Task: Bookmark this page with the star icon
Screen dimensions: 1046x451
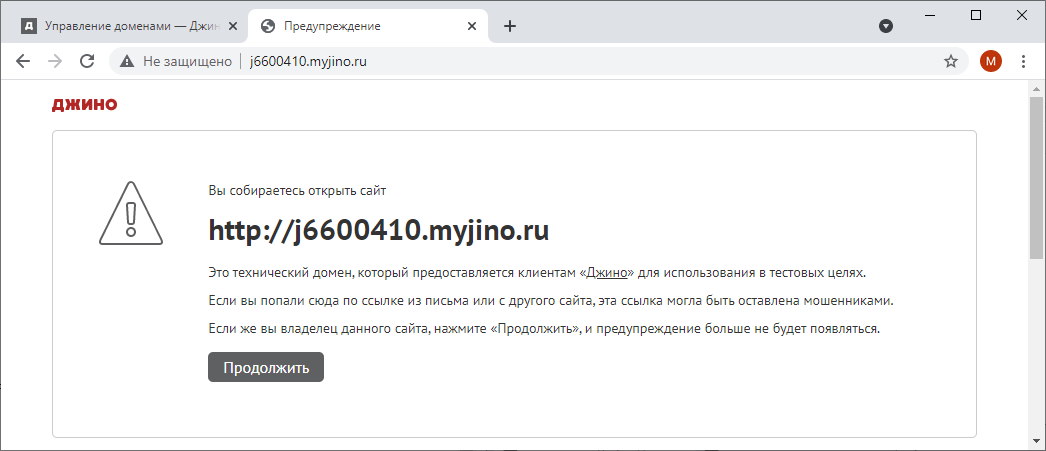Action: 951,61
